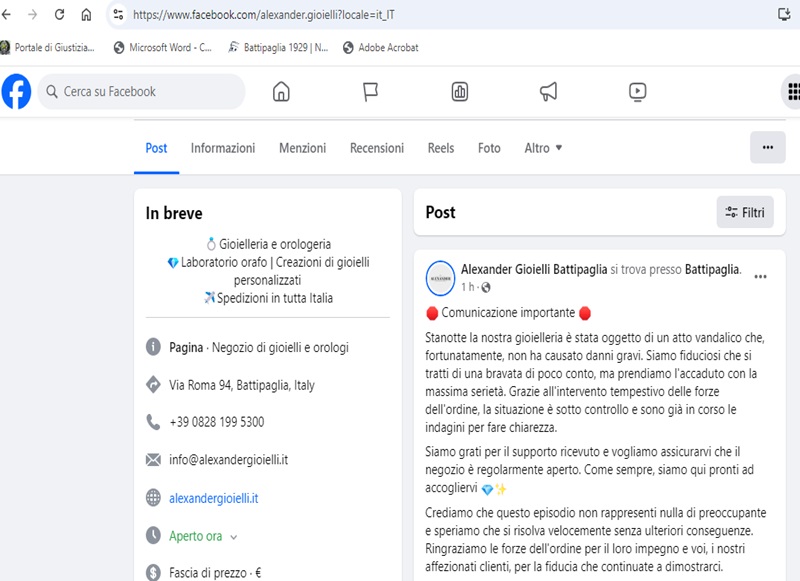Click the Facebook logo
This screenshot has height=581, width=800.
pos(16,92)
